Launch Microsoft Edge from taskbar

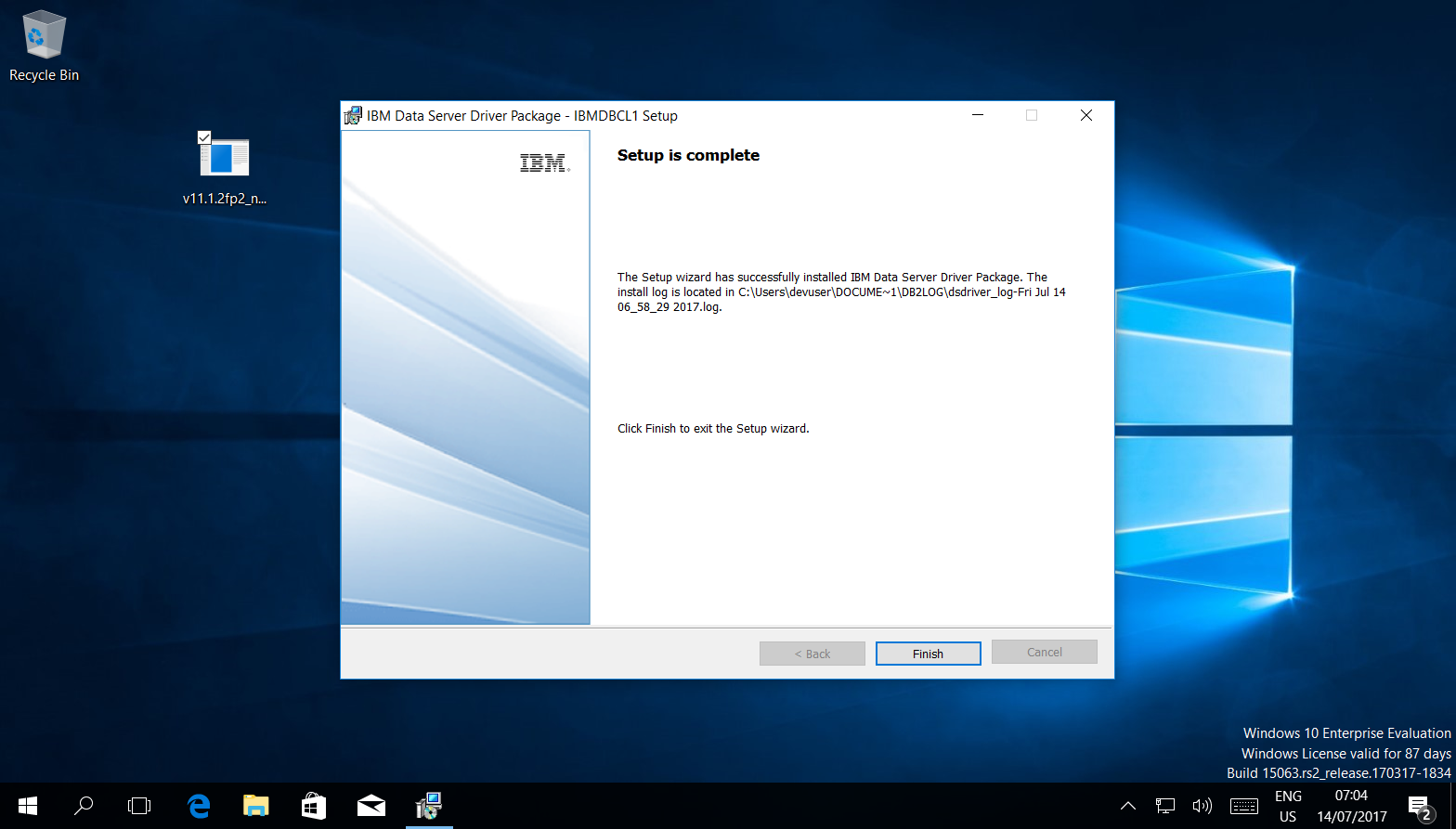pyautogui.click(x=199, y=806)
